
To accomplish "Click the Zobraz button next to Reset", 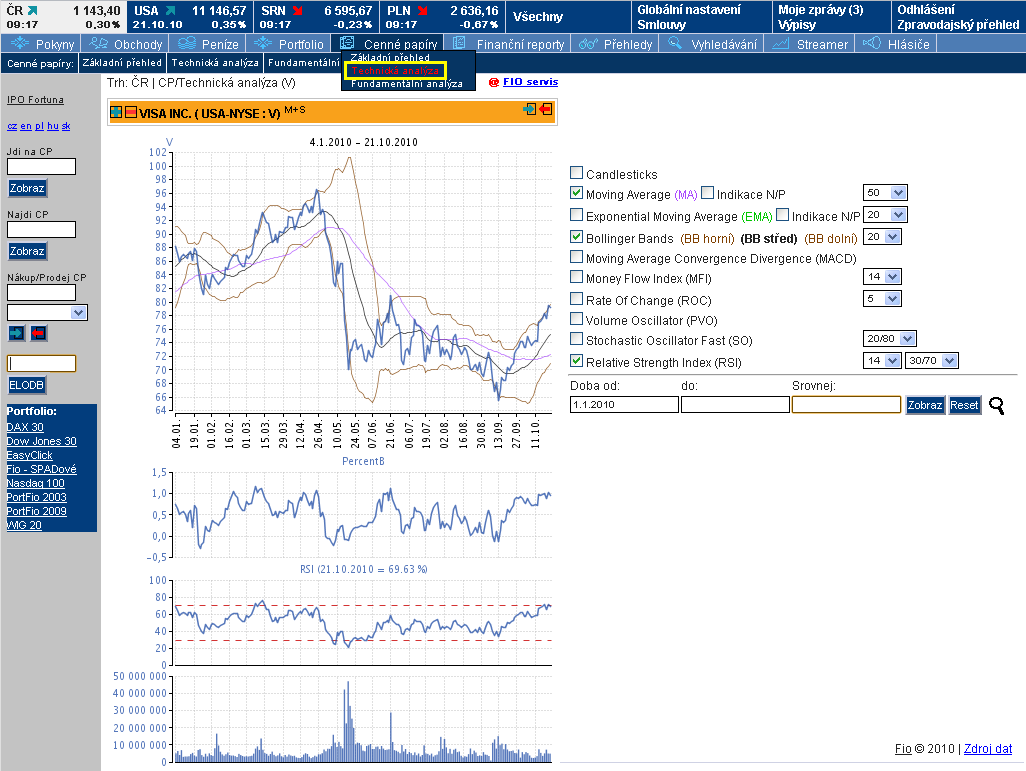I will pos(925,405).
